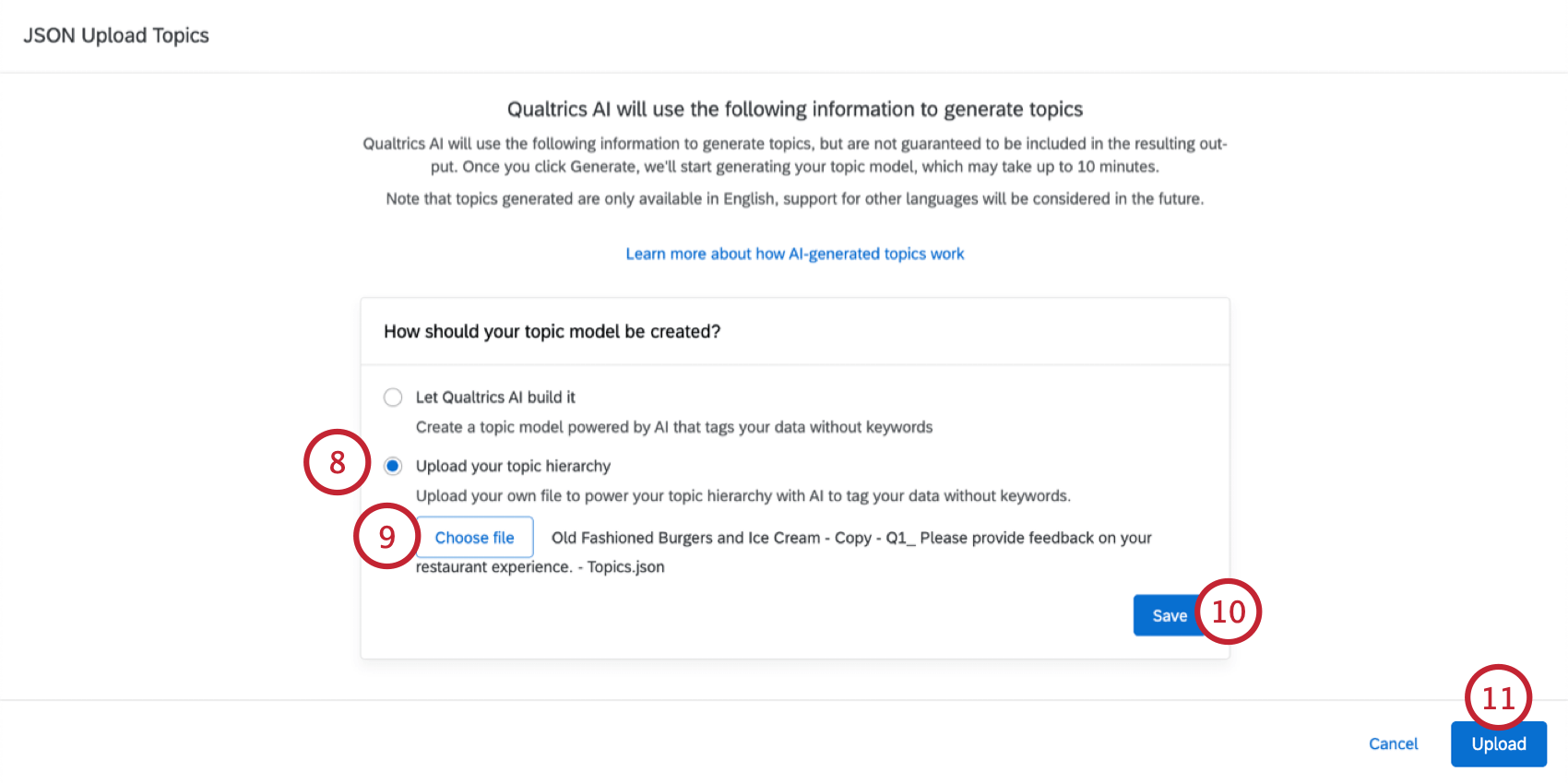This screenshot has width=1568, height=784.
Task: Click the 'Create a topic model powered by AI' description
Action: pos(673,427)
